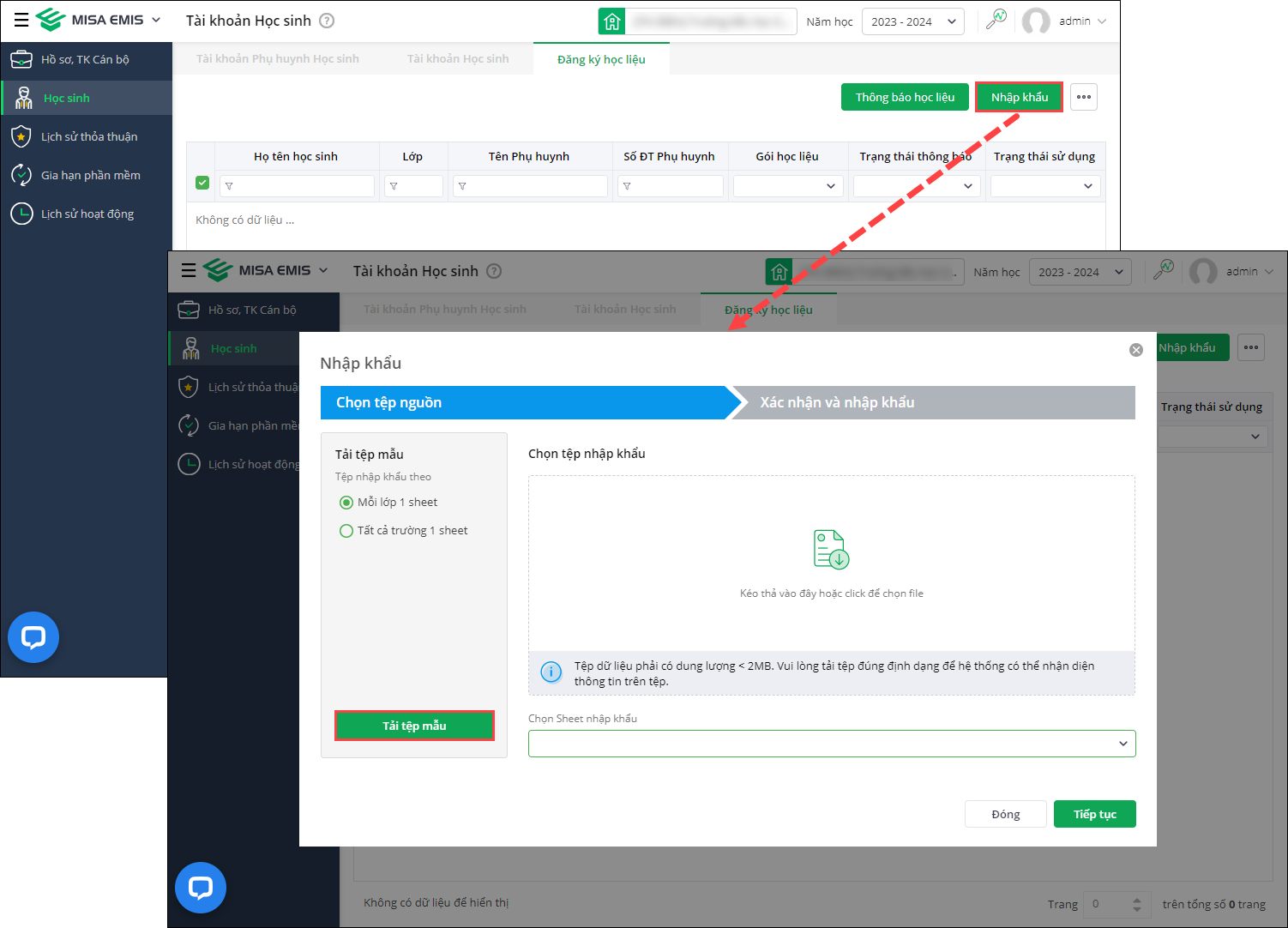1288x928 pixels.
Task: Click the admin avatar in the front window
Action: (1203, 272)
